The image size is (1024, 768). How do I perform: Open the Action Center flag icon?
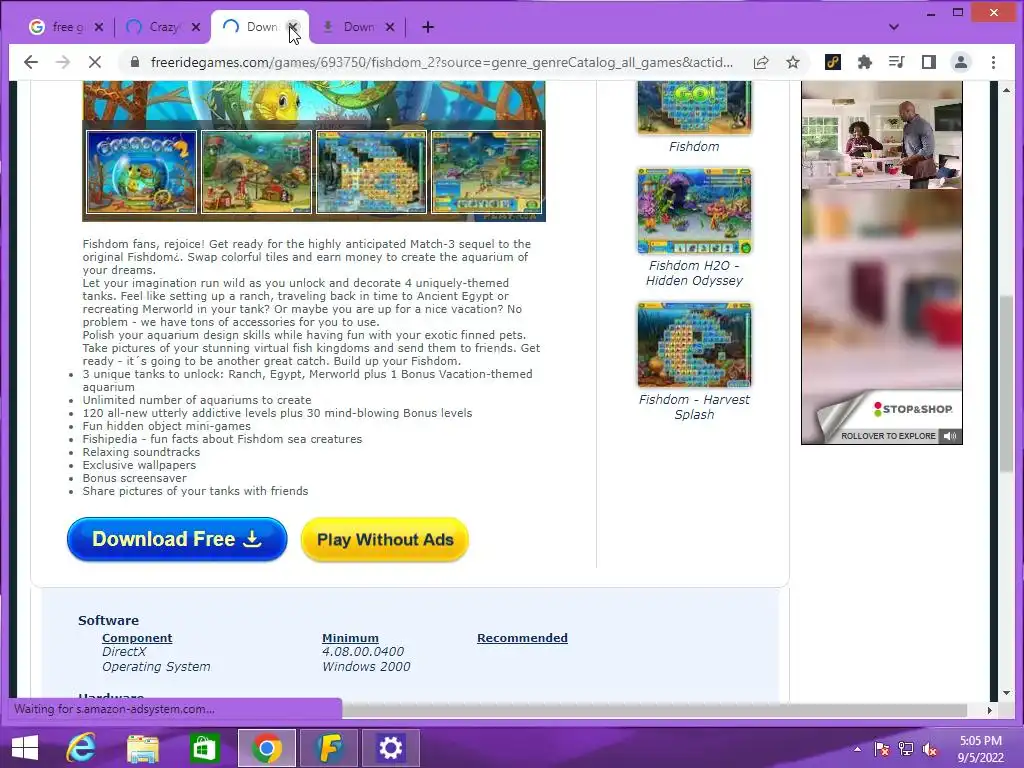click(882, 749)
